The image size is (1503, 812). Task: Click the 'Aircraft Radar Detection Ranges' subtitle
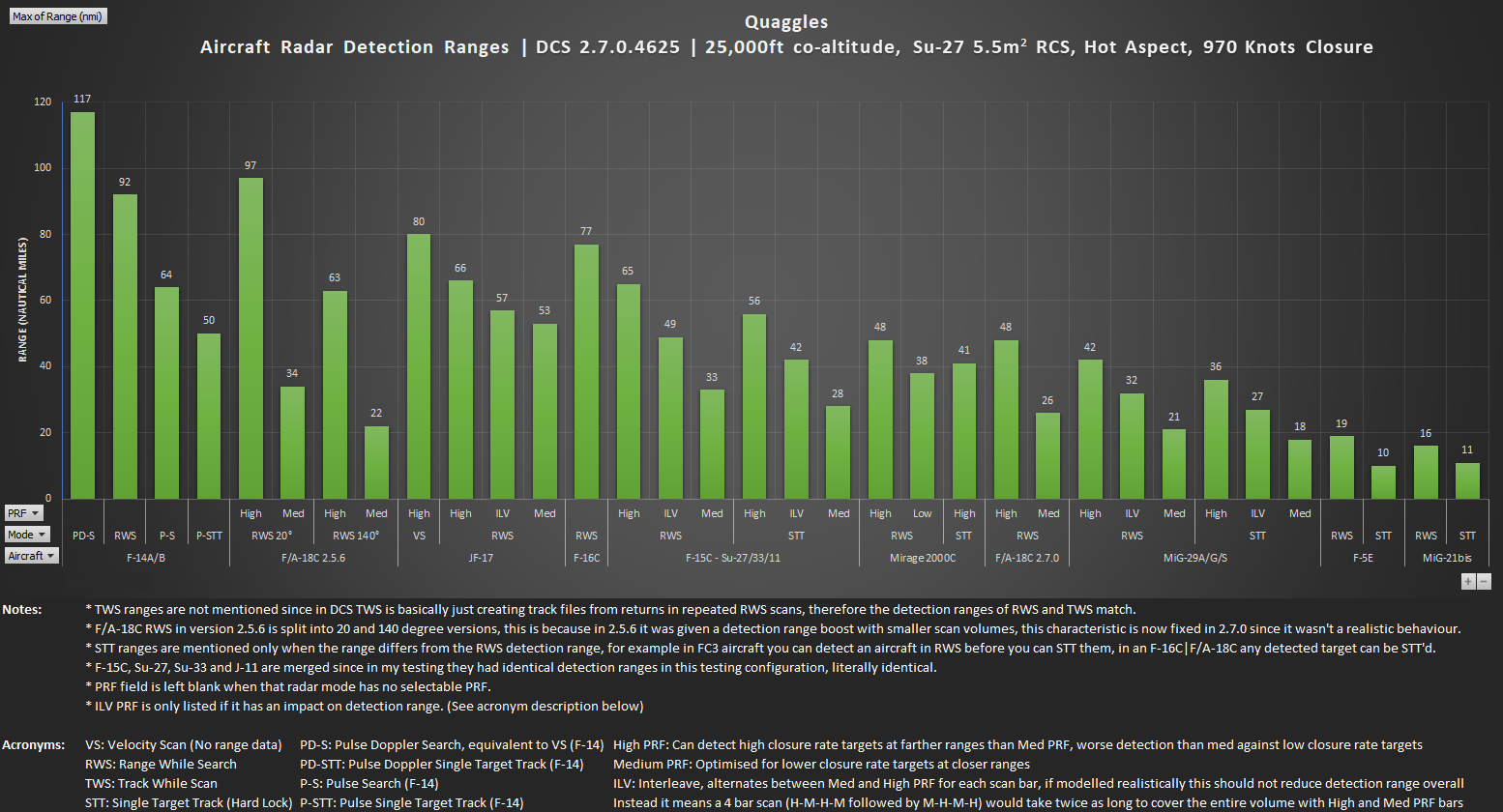click(355, 46)
